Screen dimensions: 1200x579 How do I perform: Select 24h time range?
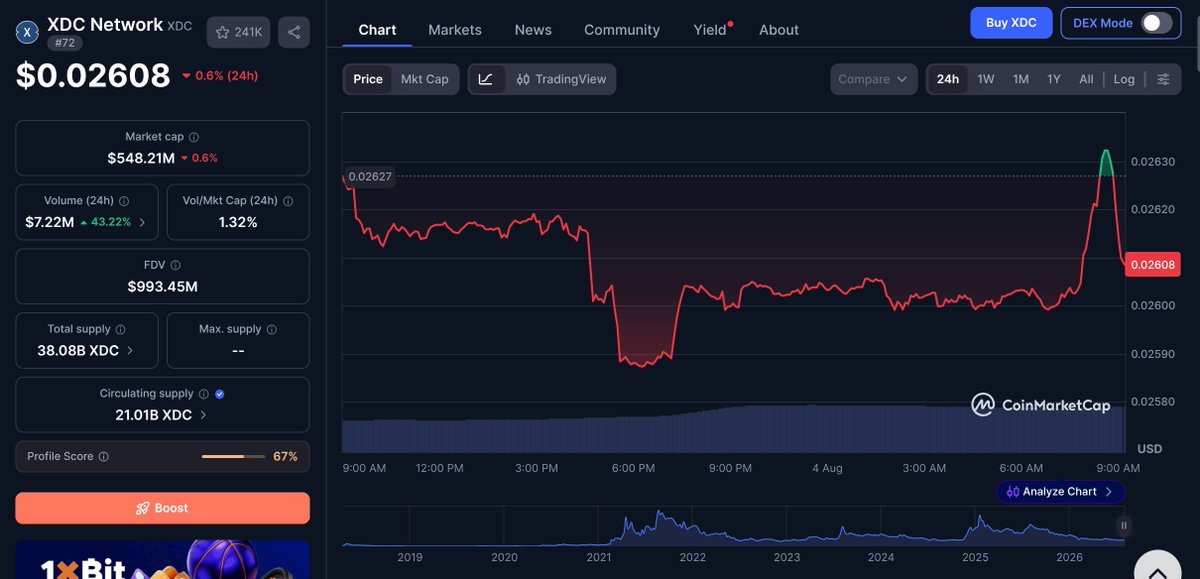pos(948,79)
